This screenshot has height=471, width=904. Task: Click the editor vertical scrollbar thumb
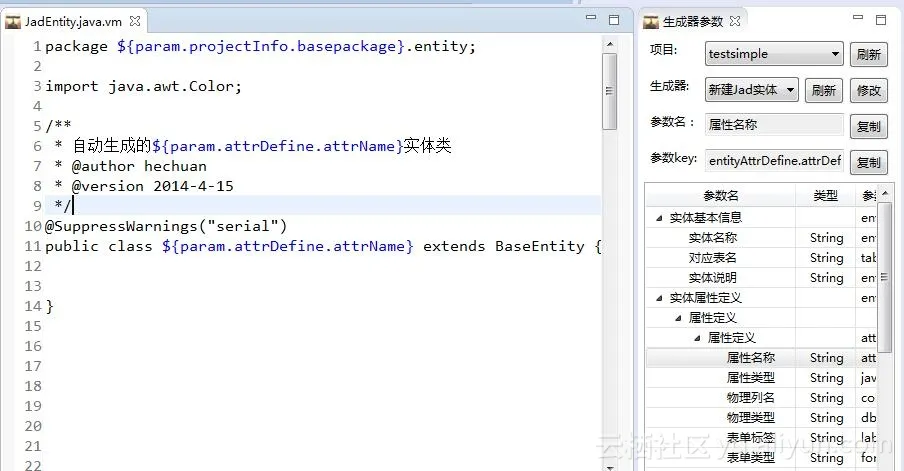609,91
